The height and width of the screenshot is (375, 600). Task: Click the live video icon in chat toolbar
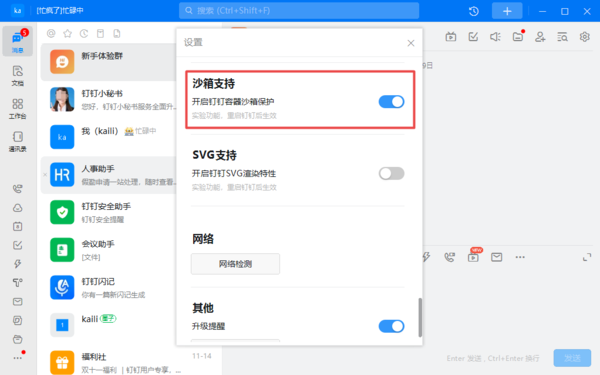pos(451,37)
